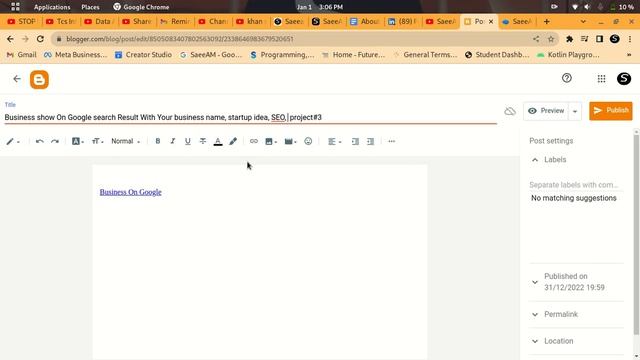Open the text alignment dropdown
The width and height of the screenshot is (640, 360).
[x=334, y=141]
